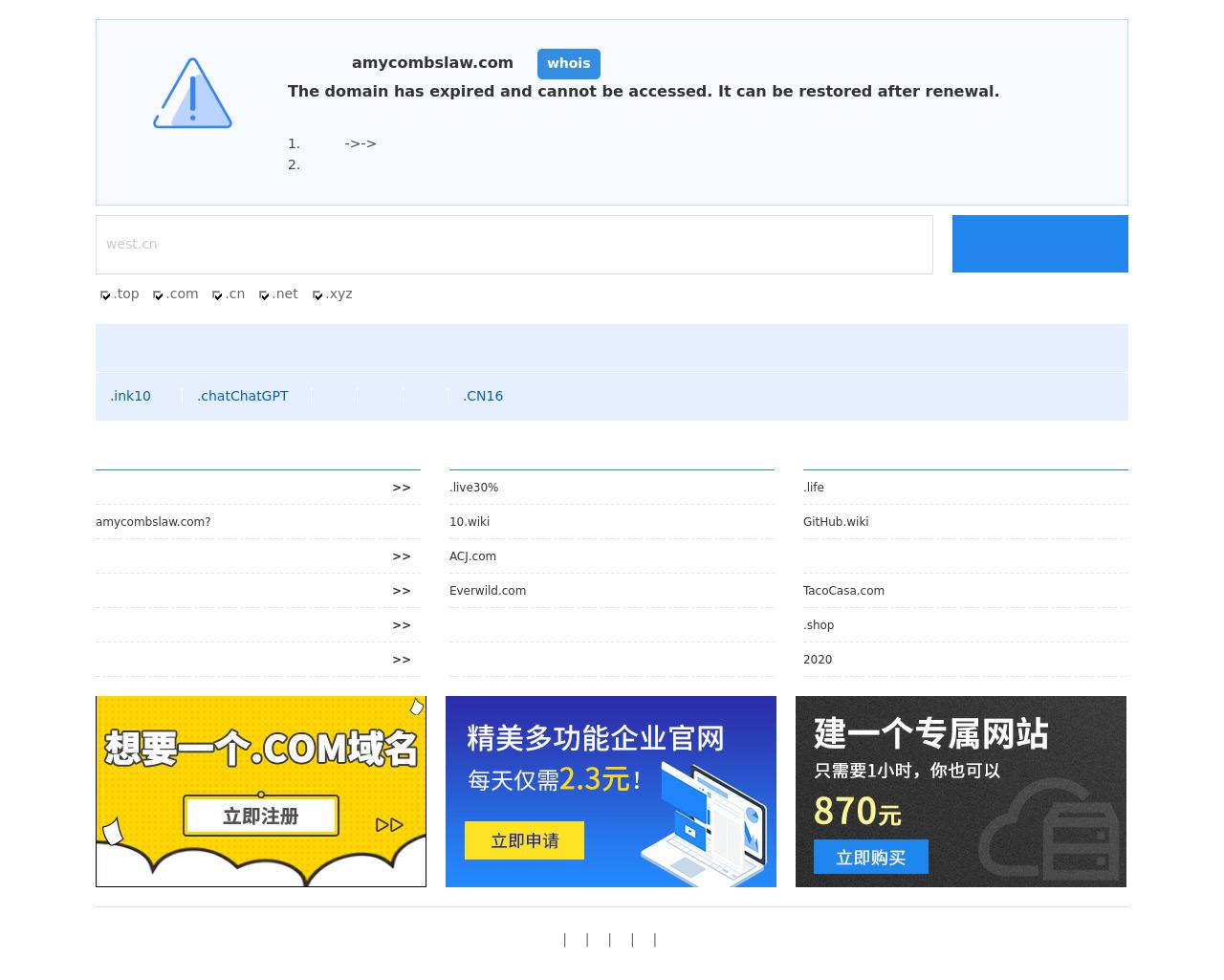Screen dimensions: 1224x980
Task: Expand the first list row with >> arrow
Action: pos(401,488)
